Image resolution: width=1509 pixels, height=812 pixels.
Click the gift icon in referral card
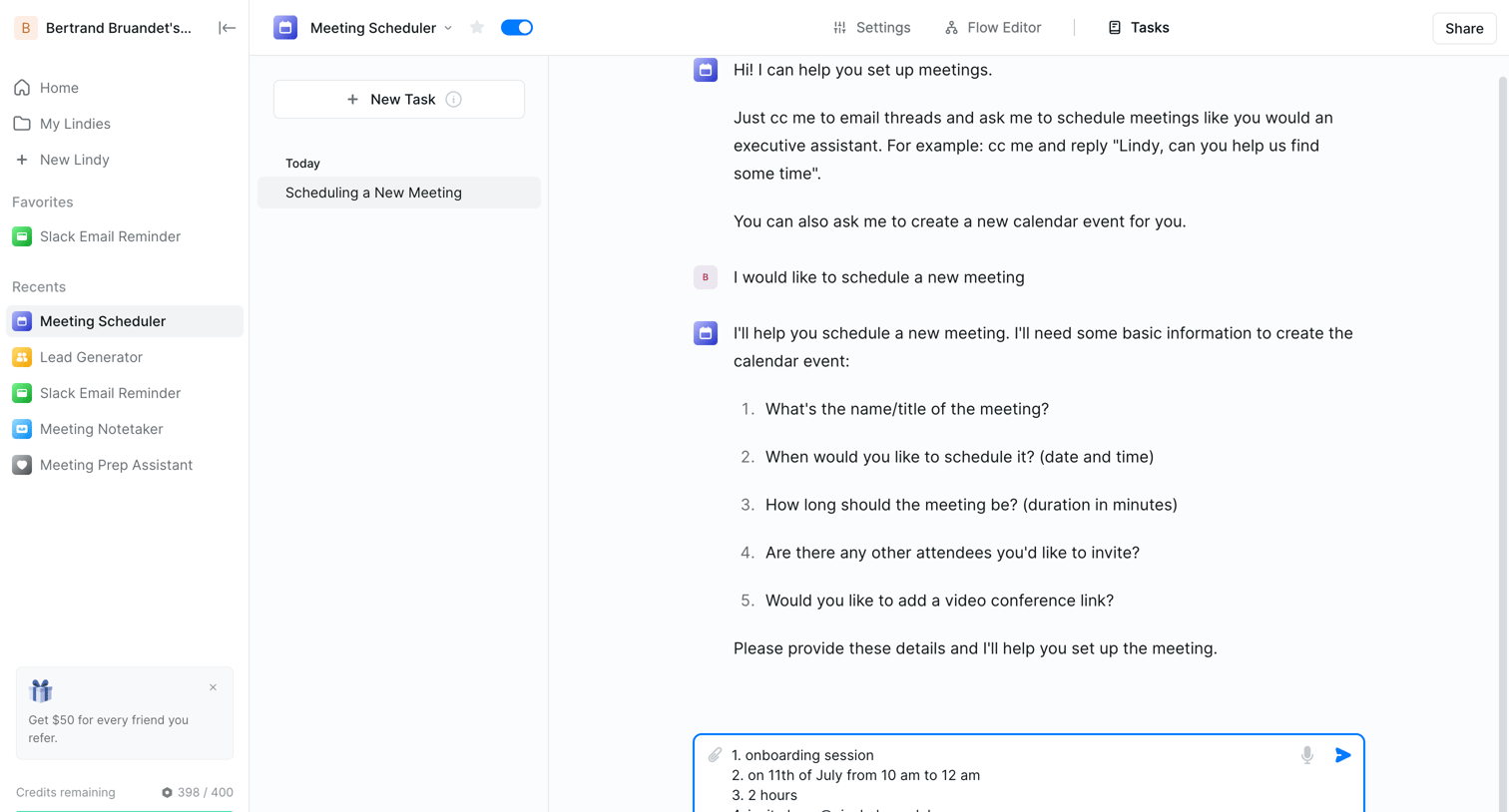(41, 690)
